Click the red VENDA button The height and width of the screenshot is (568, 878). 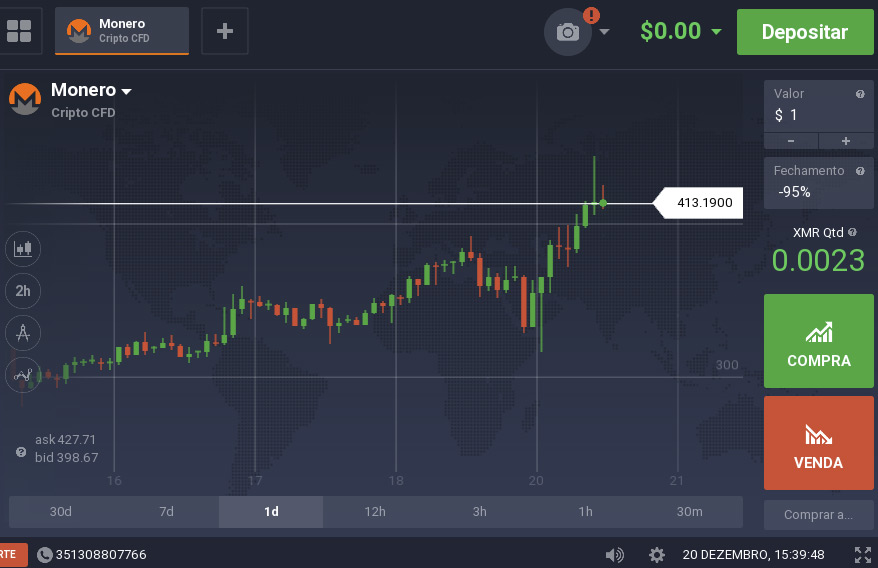(x=819, y=443)
